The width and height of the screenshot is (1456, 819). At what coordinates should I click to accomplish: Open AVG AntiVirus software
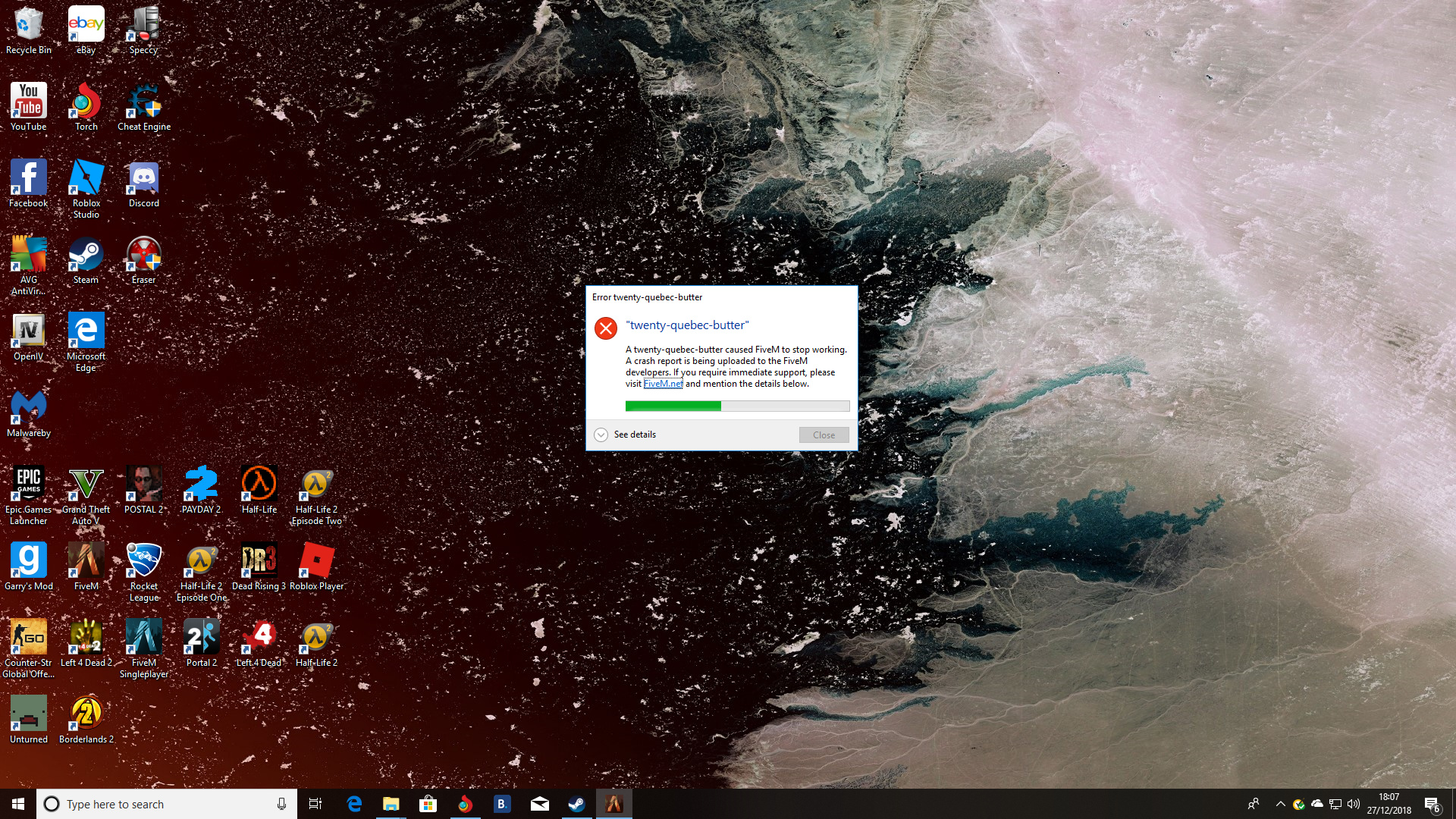pos(28,263)
